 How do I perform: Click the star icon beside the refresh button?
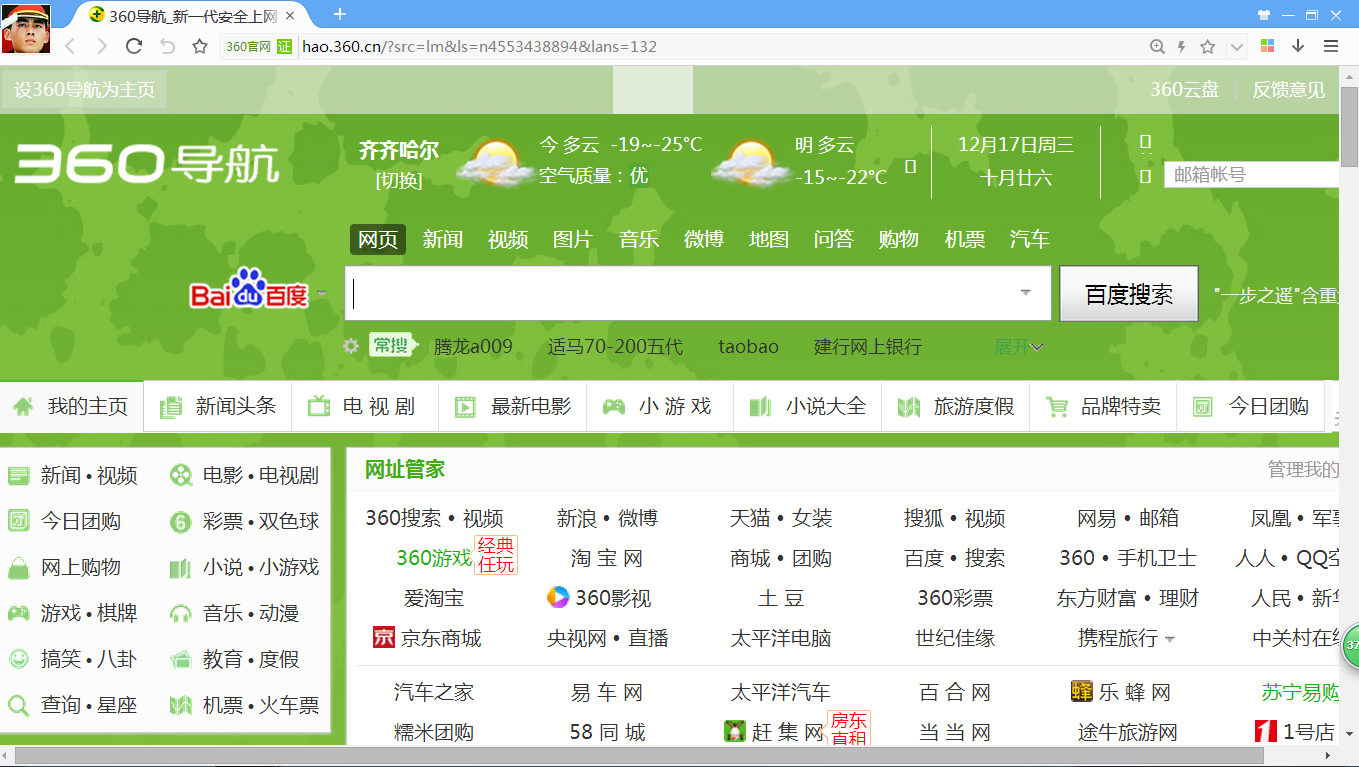(x=200, y=46)
